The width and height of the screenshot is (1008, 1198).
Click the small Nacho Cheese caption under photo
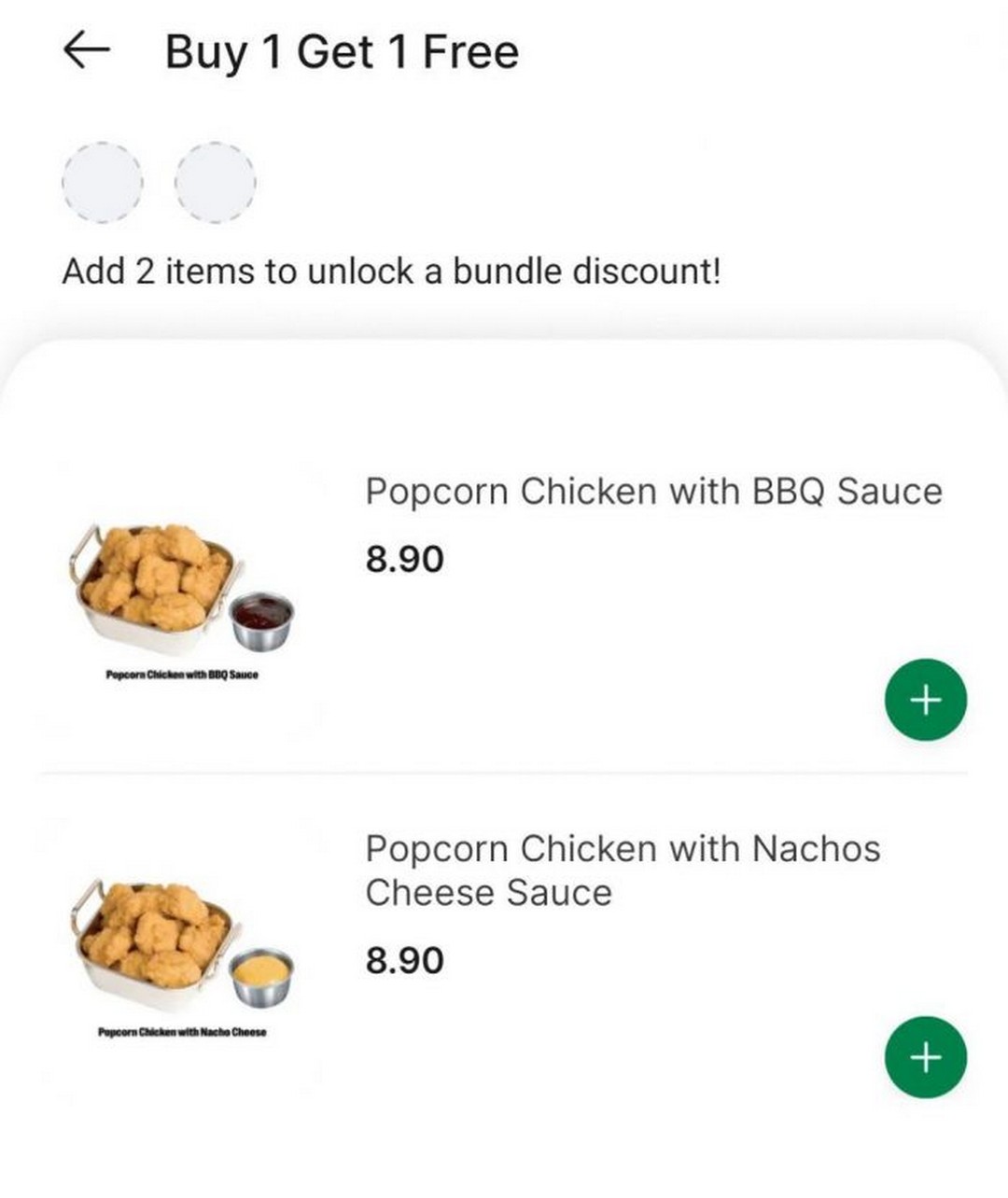tap(182, 1032)
